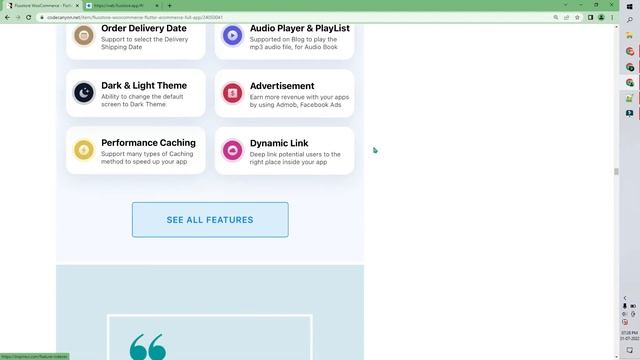Click the Audio Player & PlayList heading

click(x=300, y=28)
